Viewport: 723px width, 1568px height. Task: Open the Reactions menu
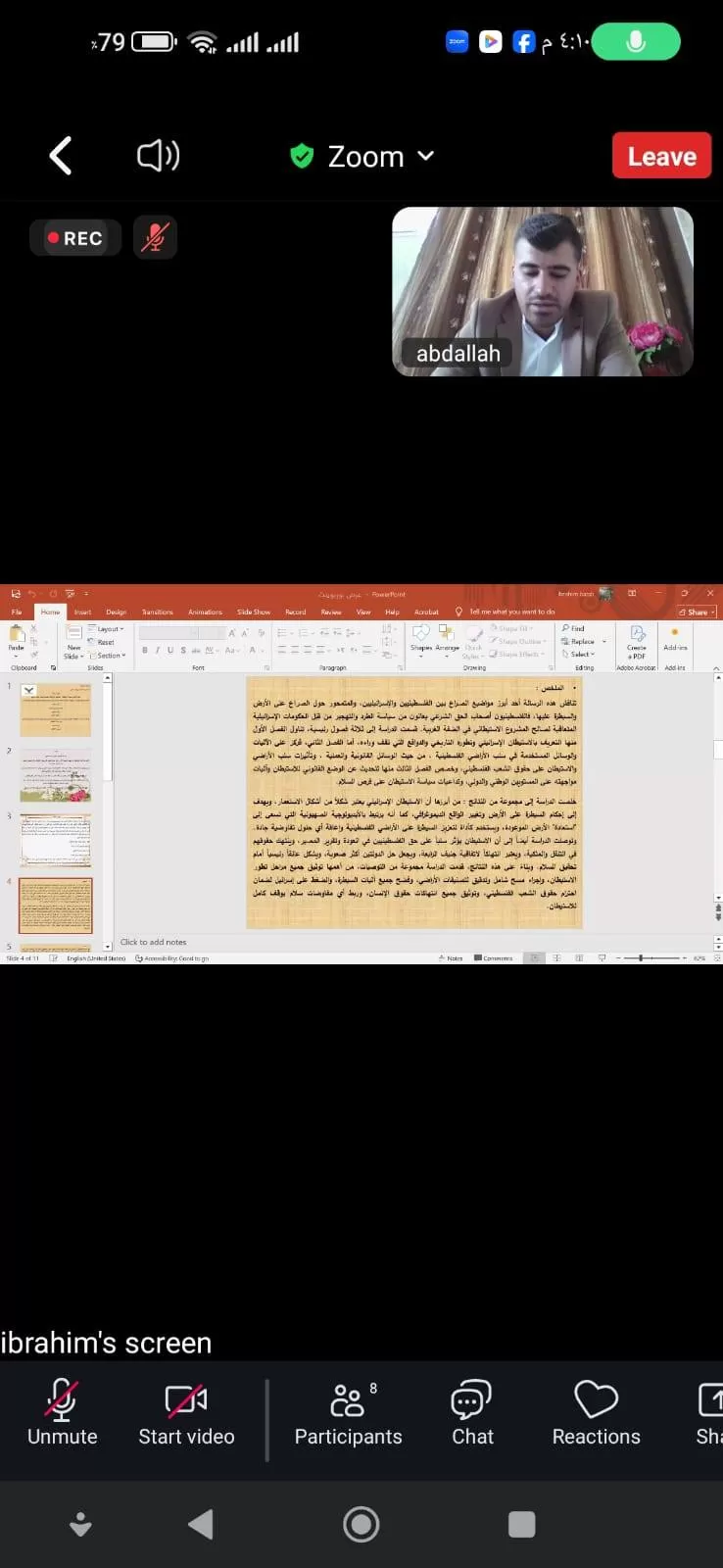[x=596, y=1412]
